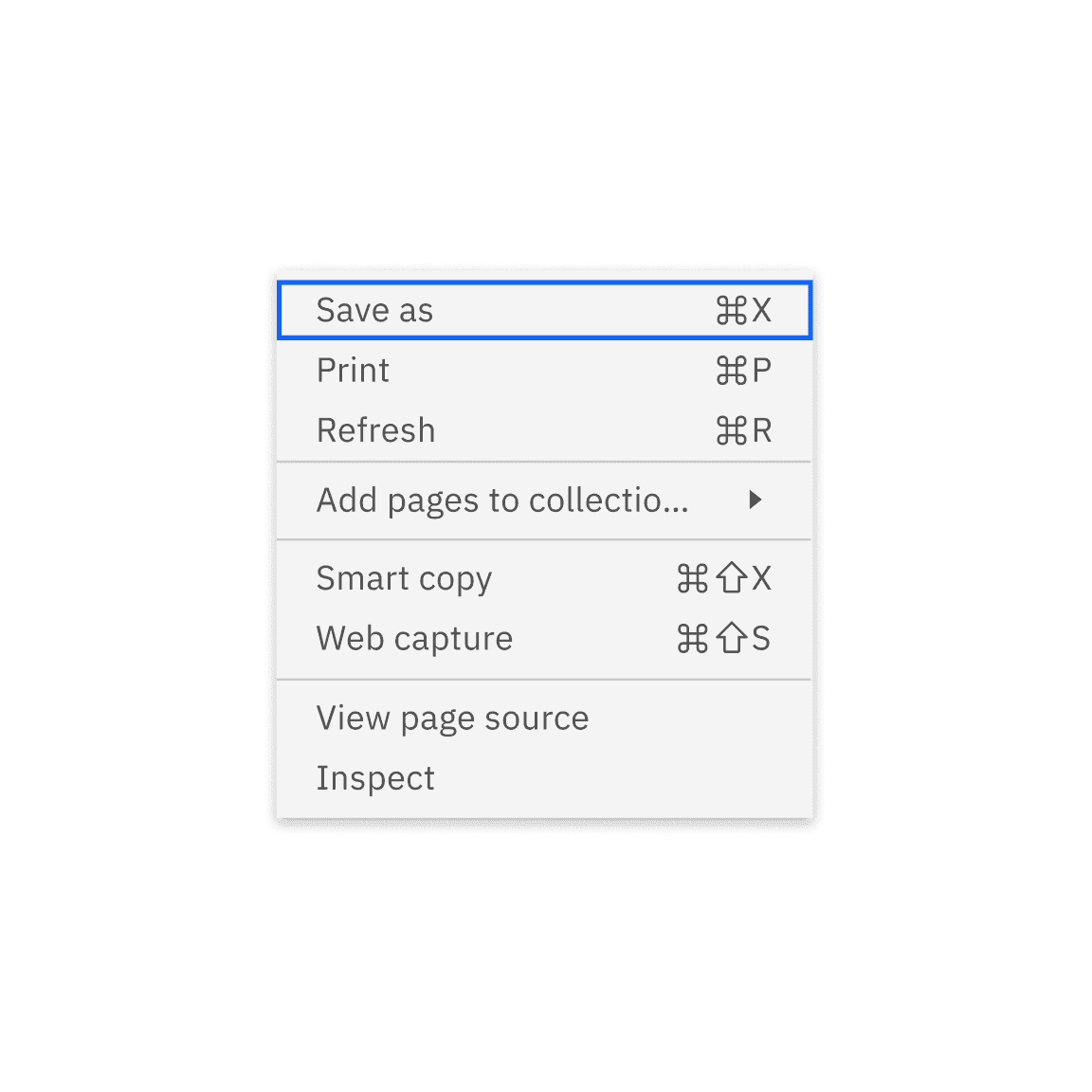Open the Add pages to collections entry
This screenshot has height=1092, width=1092.
pyautogui.click(x=502, y=500)
